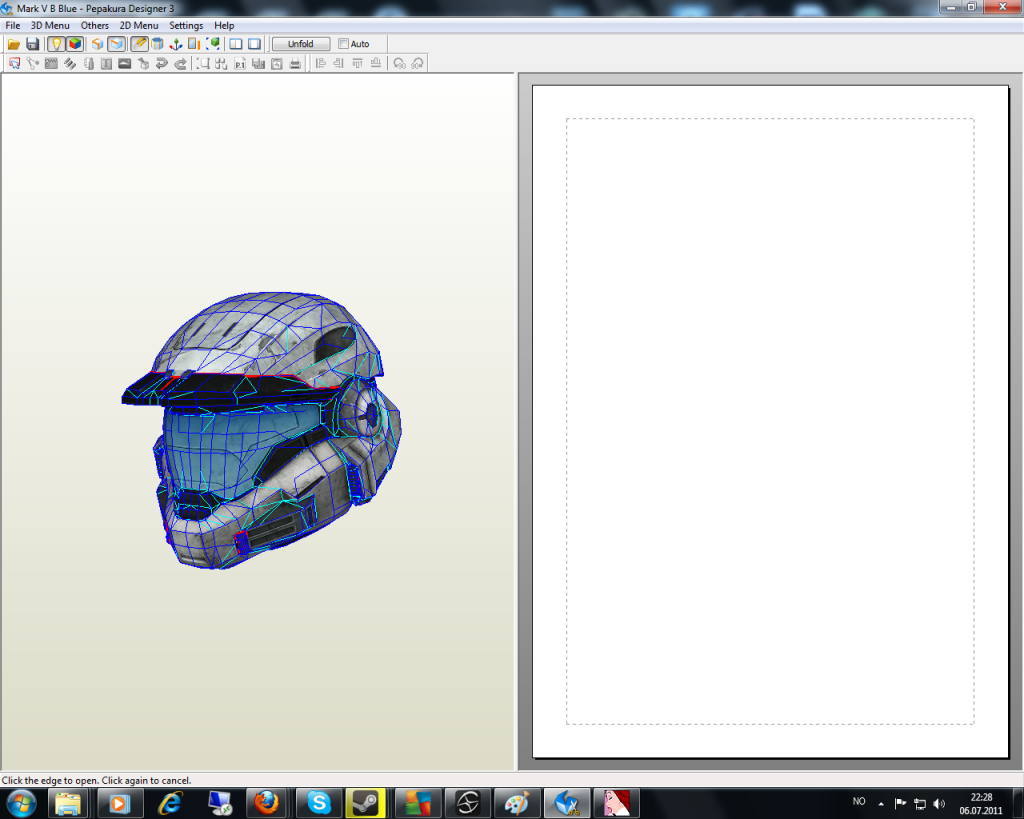Viewport: 1024px width, 819px height.
Task: Click the rotate 90 clockwise icon
Action: (x=417, y=63)
